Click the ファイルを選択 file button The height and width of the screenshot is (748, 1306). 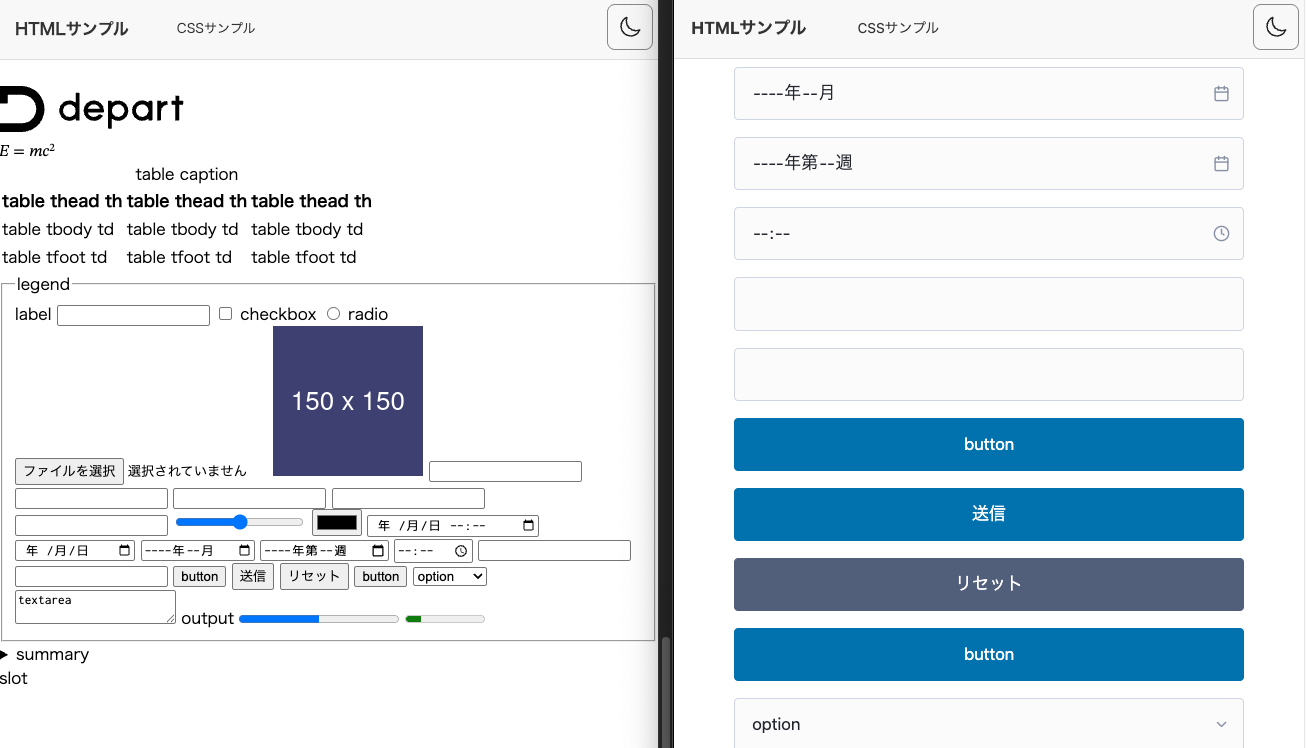(x=69, y=471)
